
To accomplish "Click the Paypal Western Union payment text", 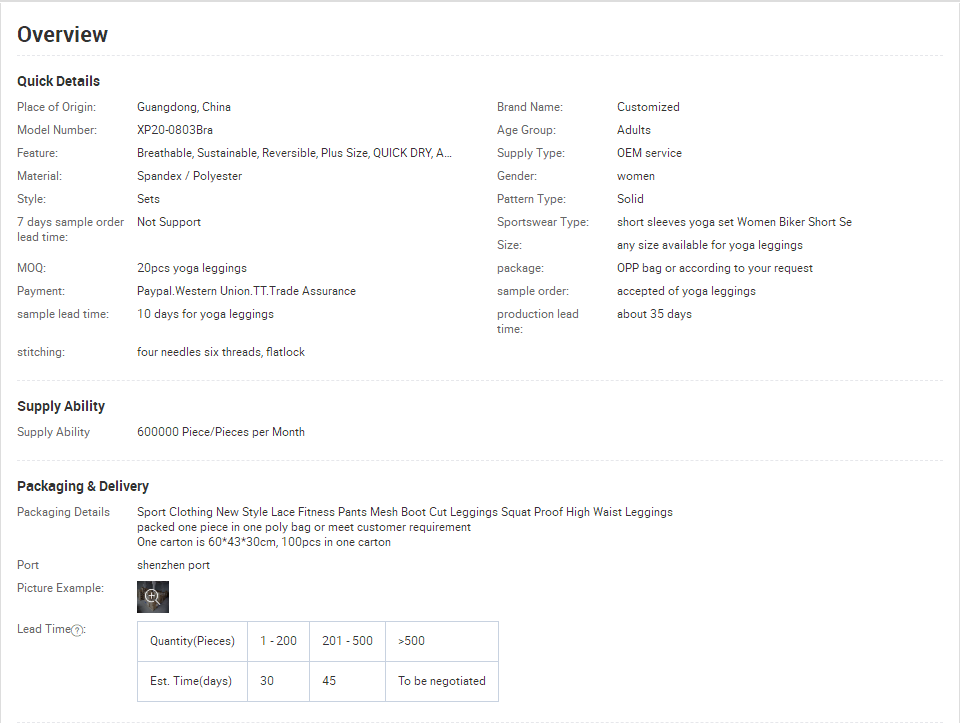I will point(246,291).
